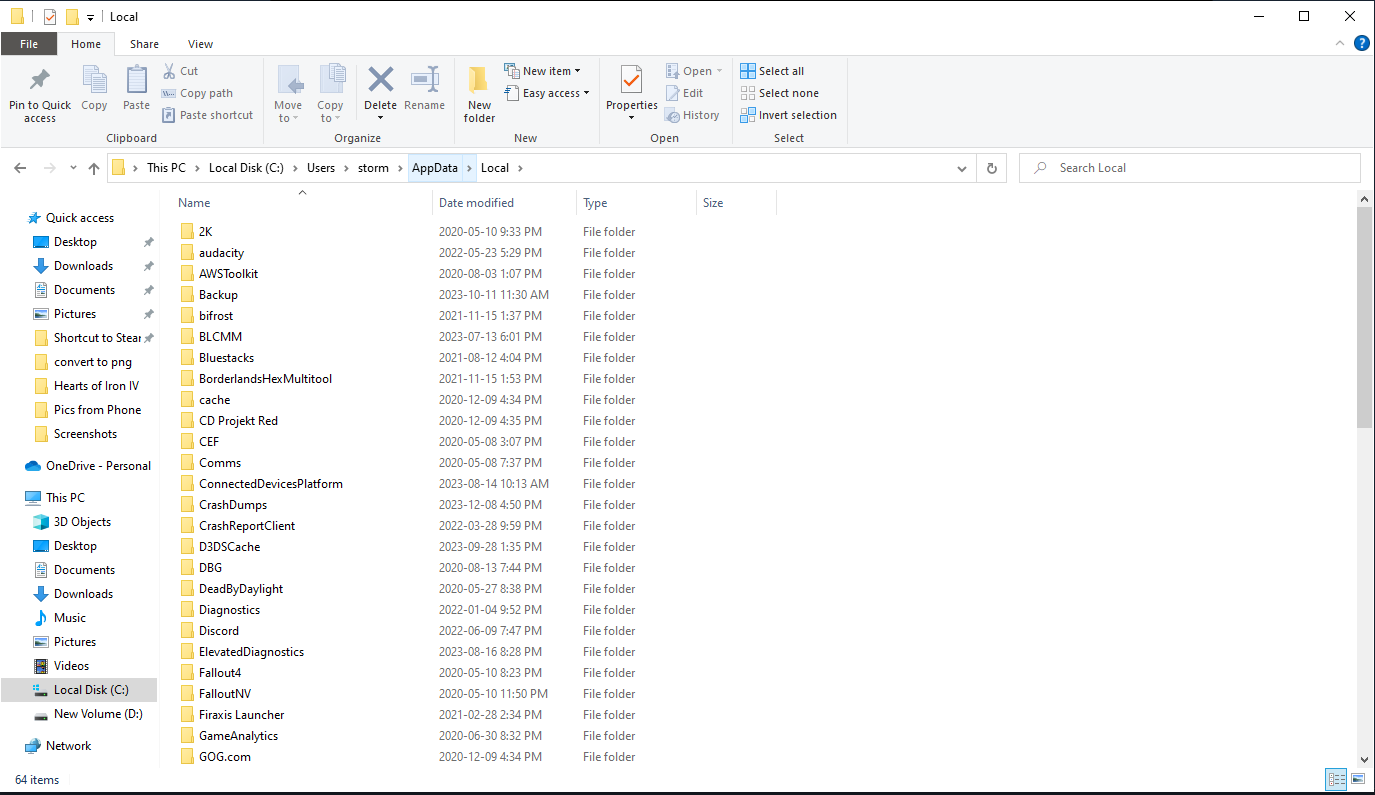
Task: Click Pin to Quick access icon
Action: [x=40, y=80]
